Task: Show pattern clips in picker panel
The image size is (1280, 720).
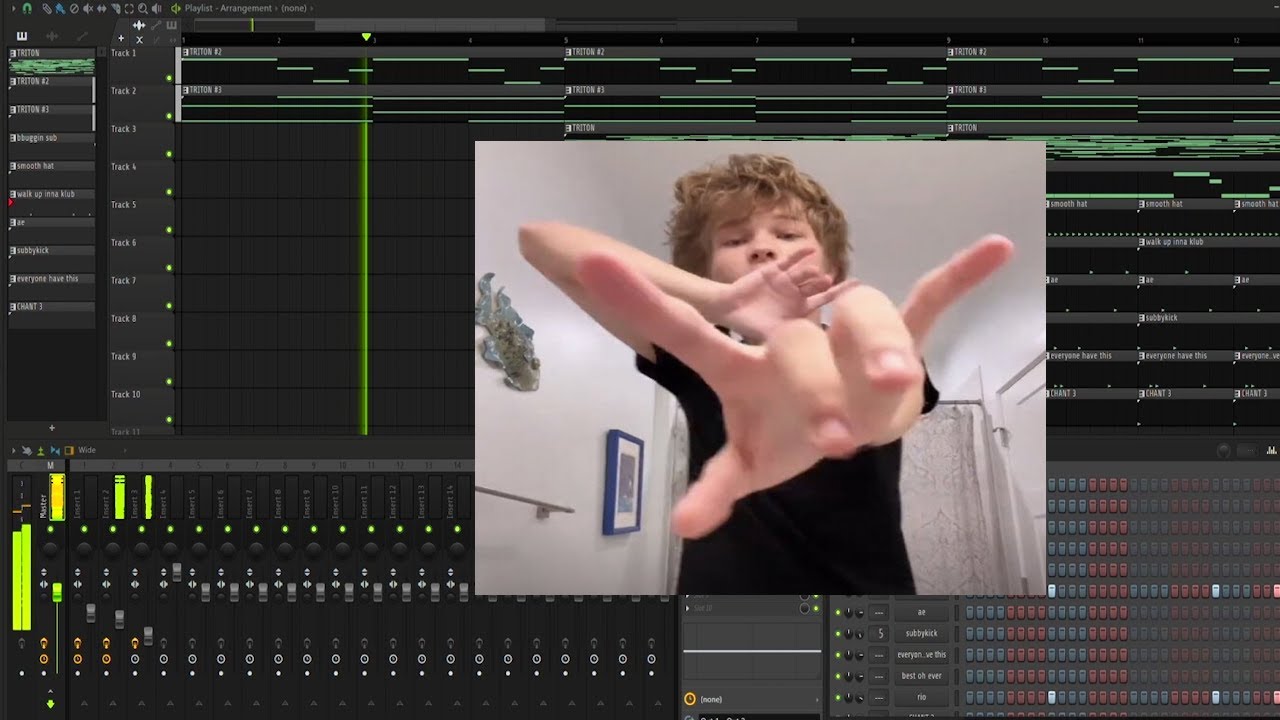Action: click(22, 37)
